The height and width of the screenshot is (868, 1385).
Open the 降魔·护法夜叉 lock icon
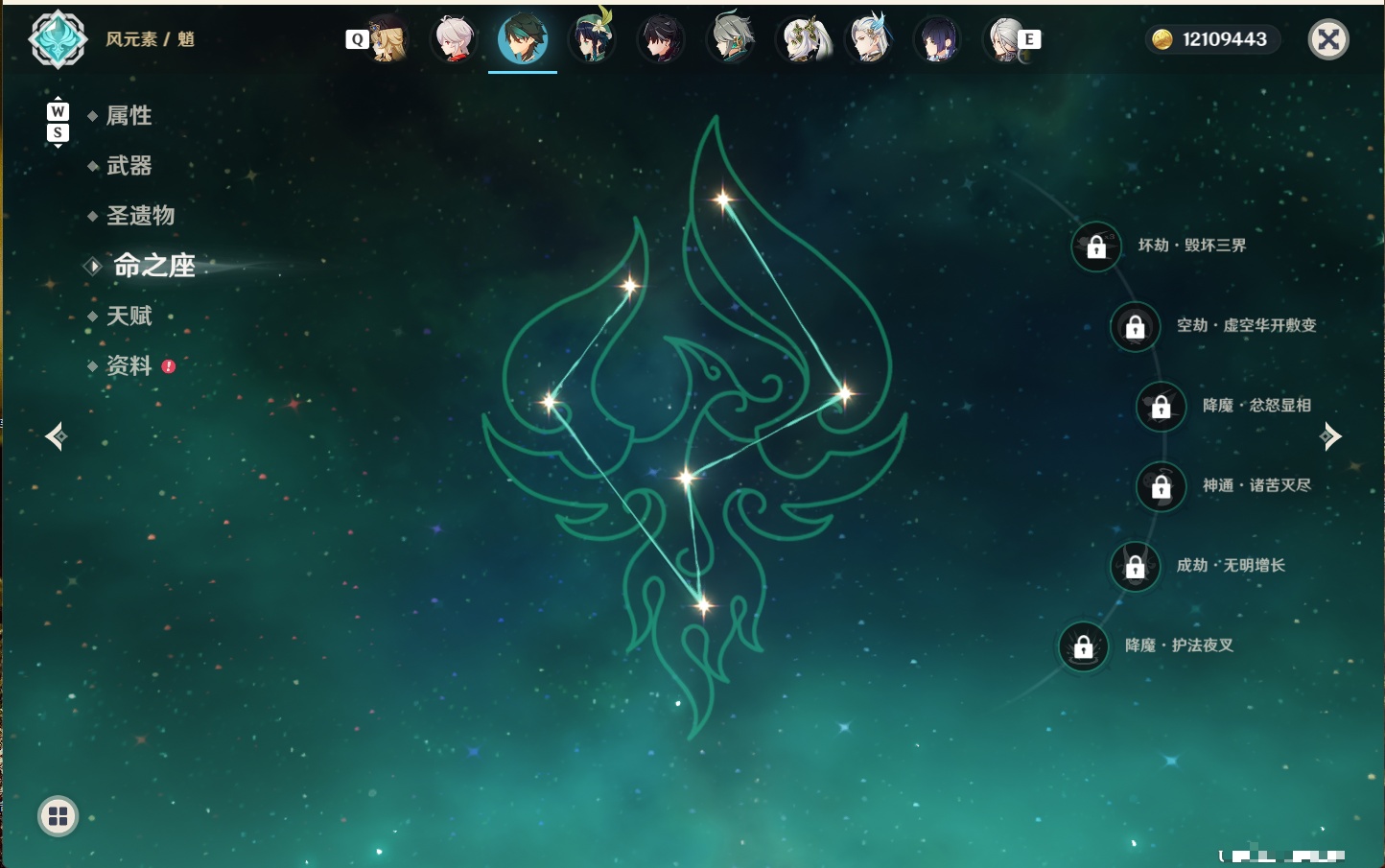tap(1084, 646)
